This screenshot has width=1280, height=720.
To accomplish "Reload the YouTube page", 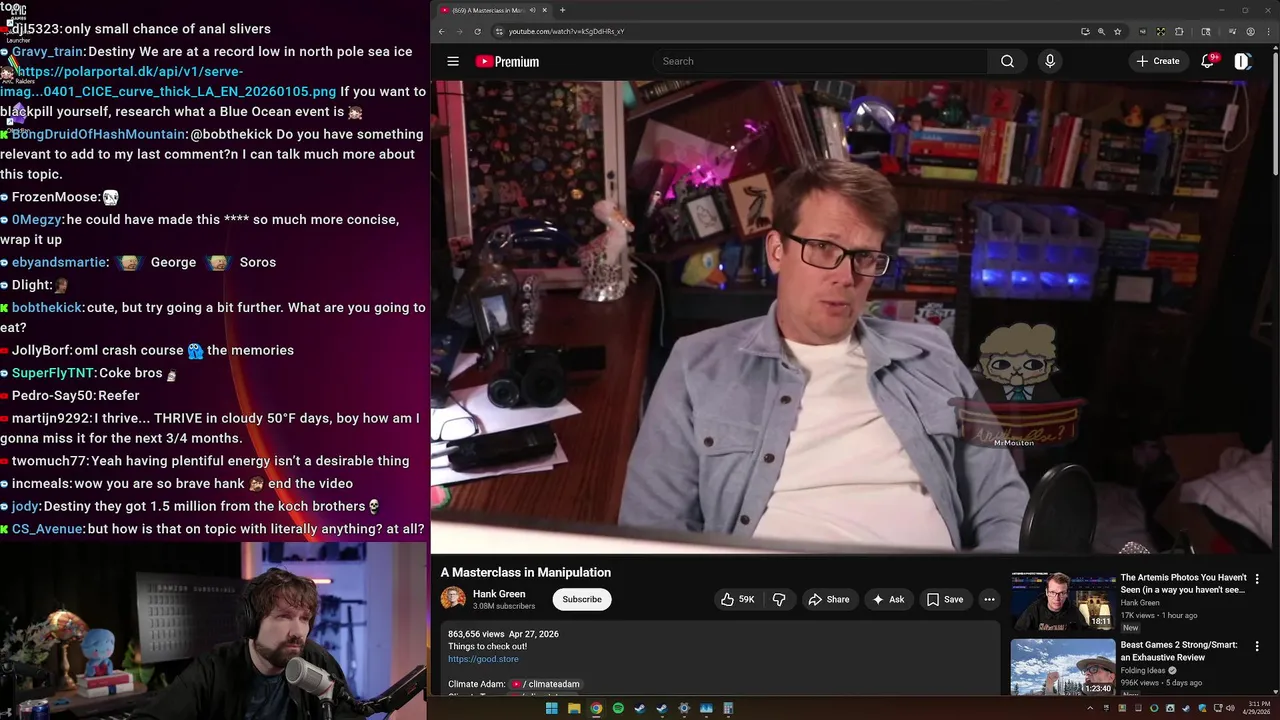I will [x=477, y=31].
